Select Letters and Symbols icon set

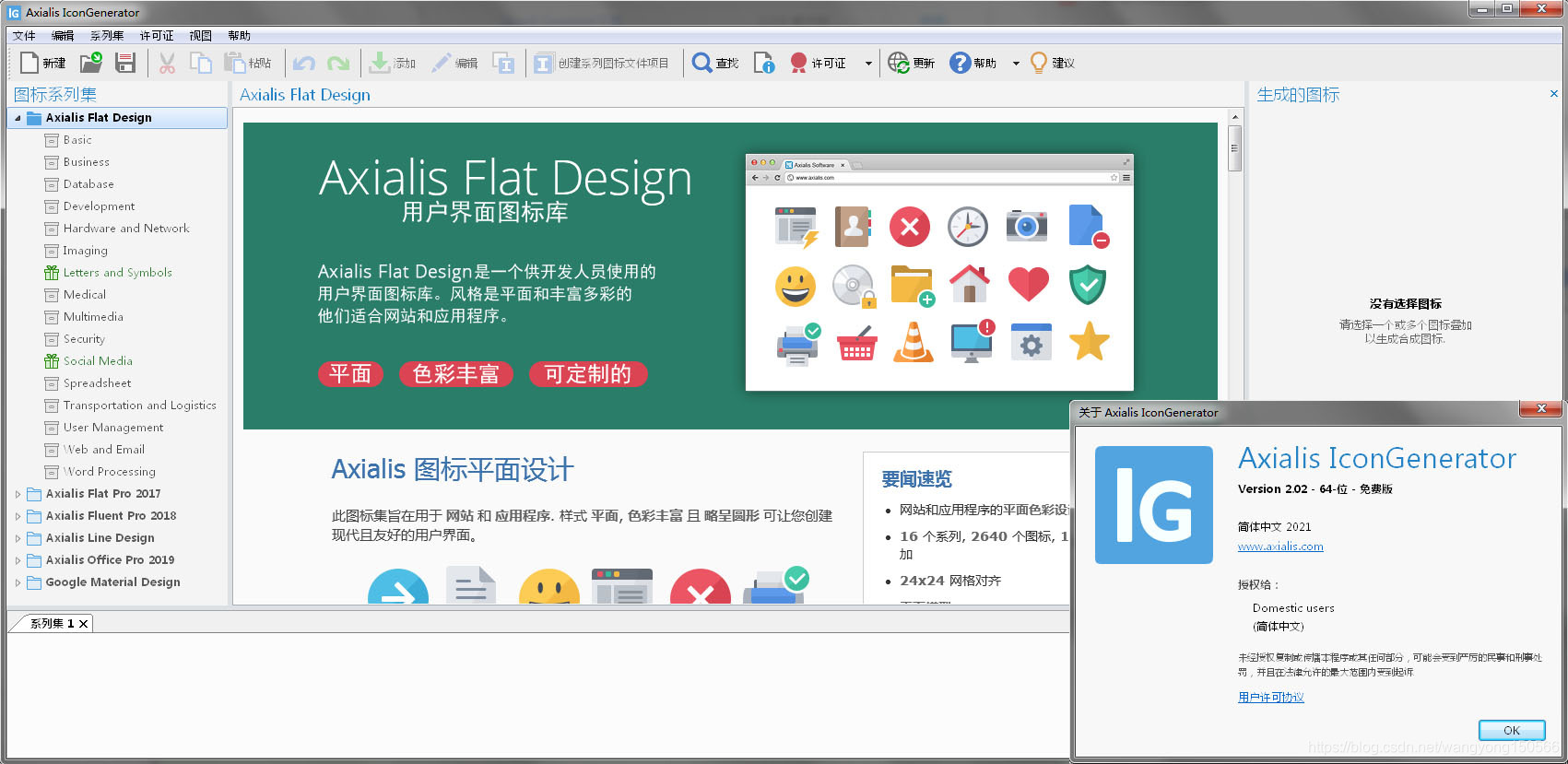(x=117, y=273)
